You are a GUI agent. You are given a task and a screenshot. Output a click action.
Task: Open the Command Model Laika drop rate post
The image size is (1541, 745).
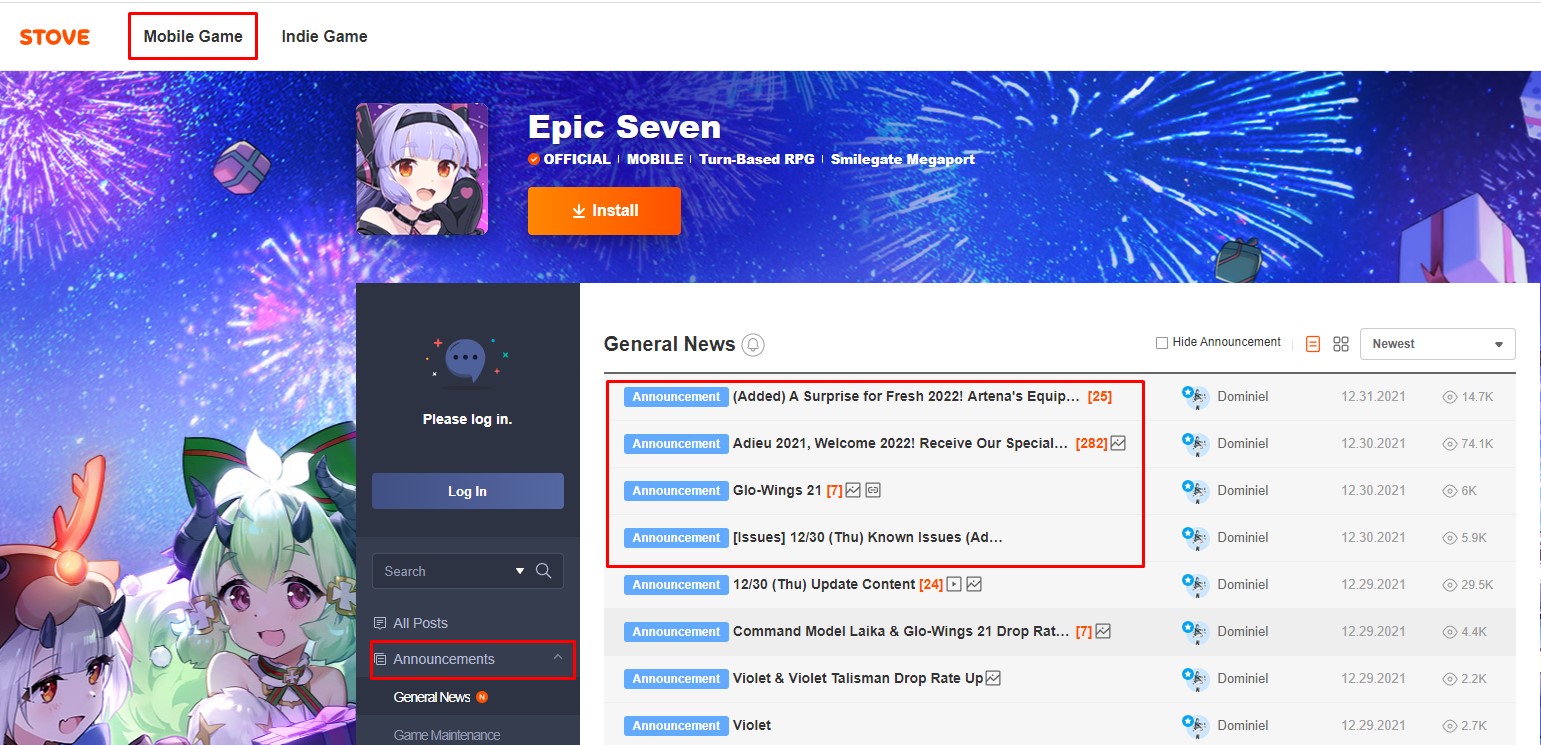(x=900, y=632)
